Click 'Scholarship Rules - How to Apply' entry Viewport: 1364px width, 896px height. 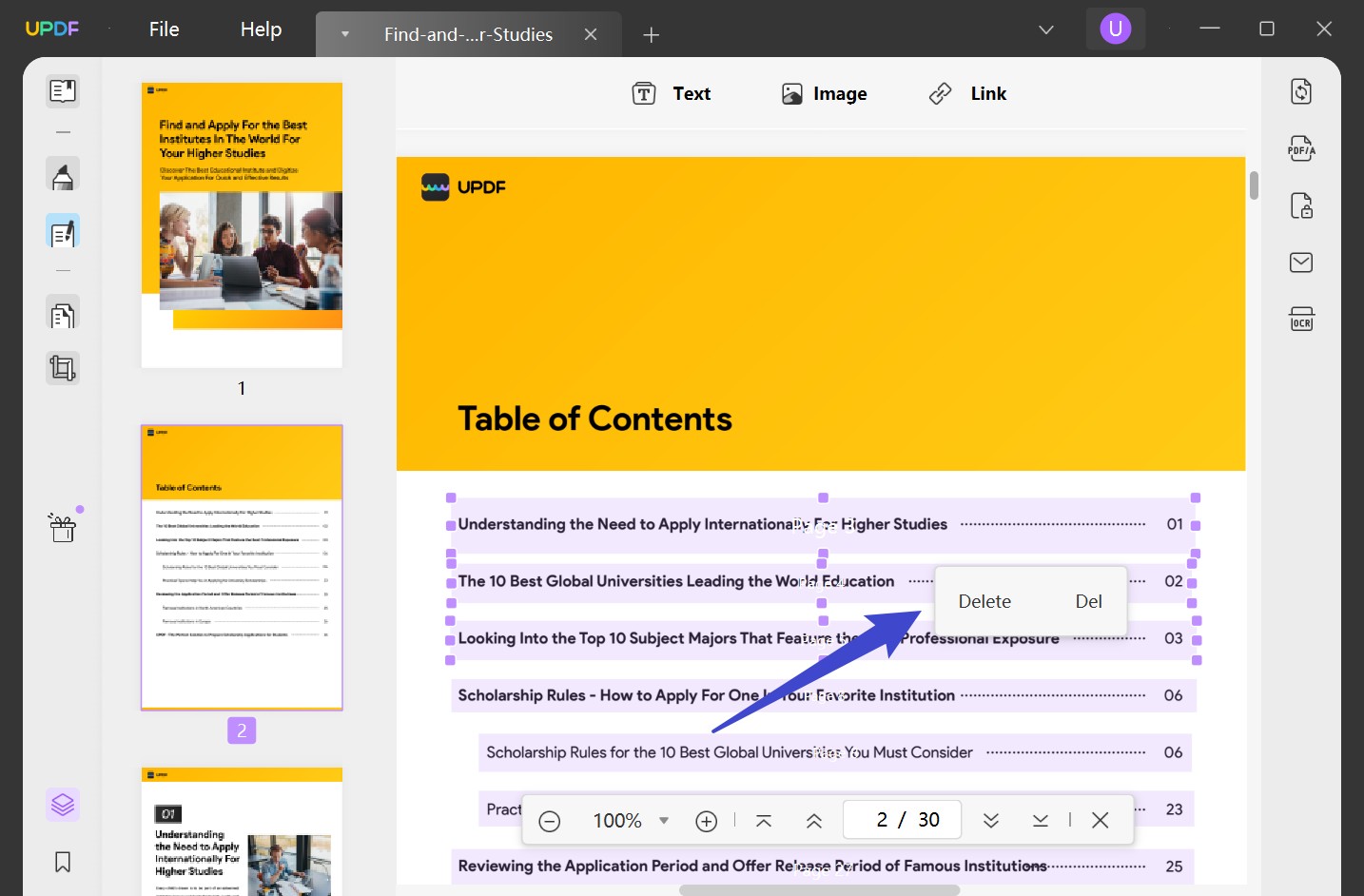pyautogui.click(x=706, y=695)
